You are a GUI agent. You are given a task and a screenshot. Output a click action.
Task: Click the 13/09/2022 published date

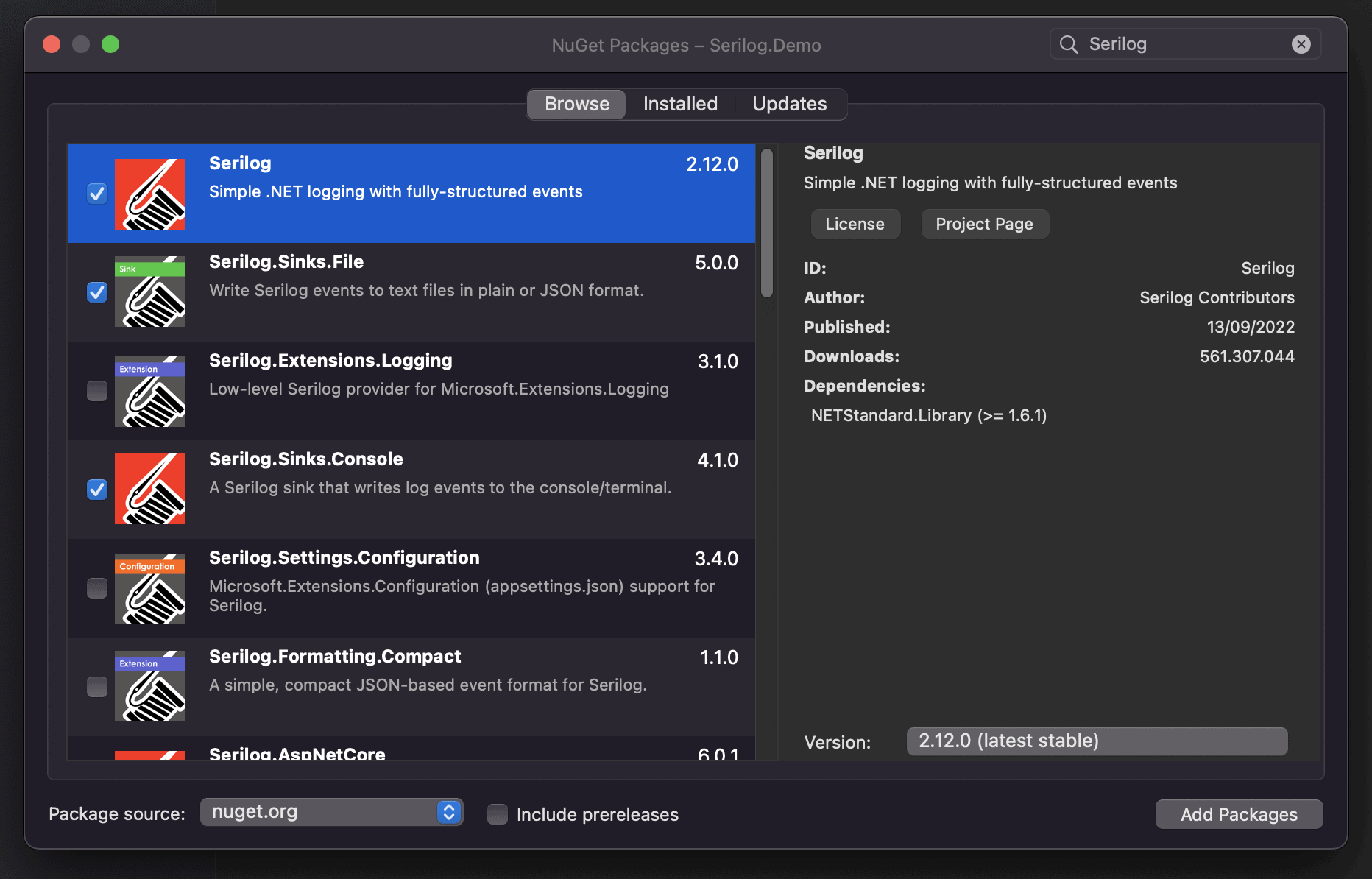click(x=1251, y=327)
